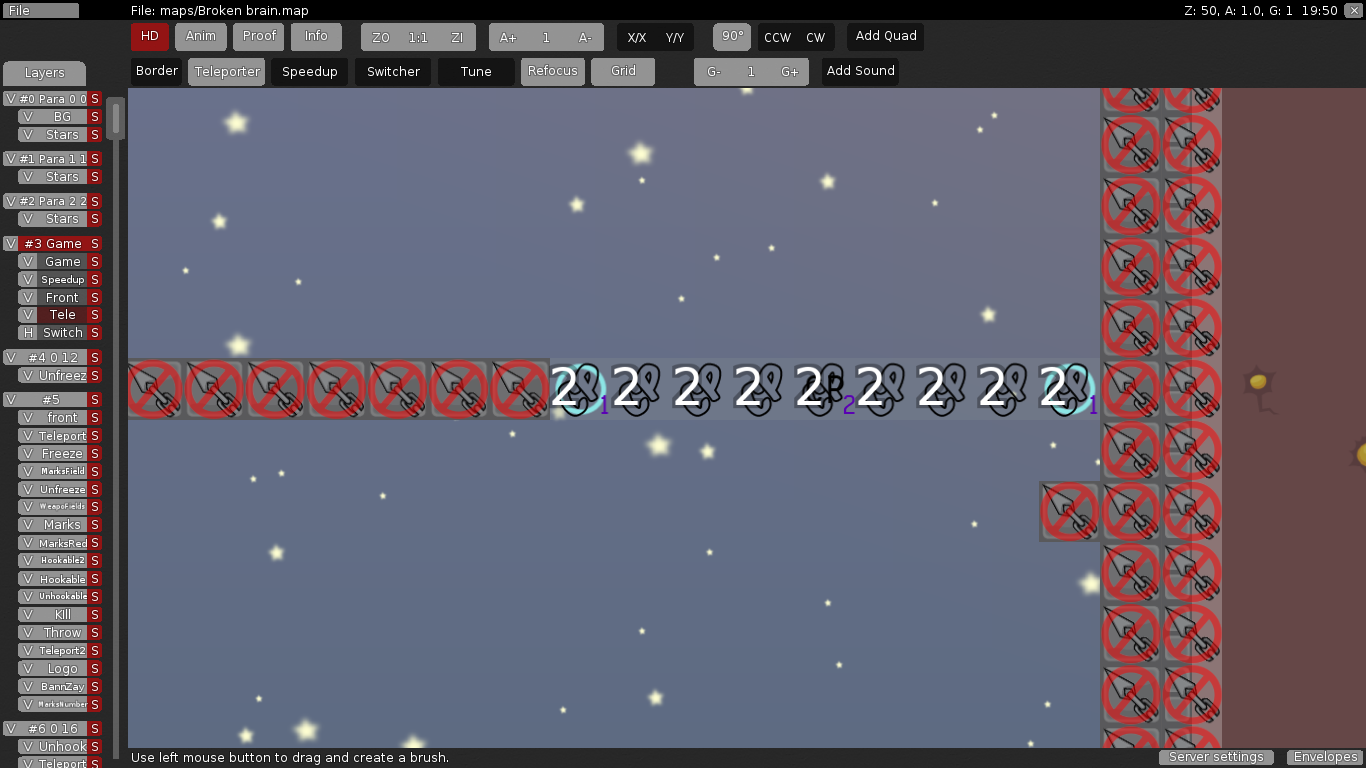Open the Envelopes editor
This screenshot has height=768, width=1366.
1324,757
